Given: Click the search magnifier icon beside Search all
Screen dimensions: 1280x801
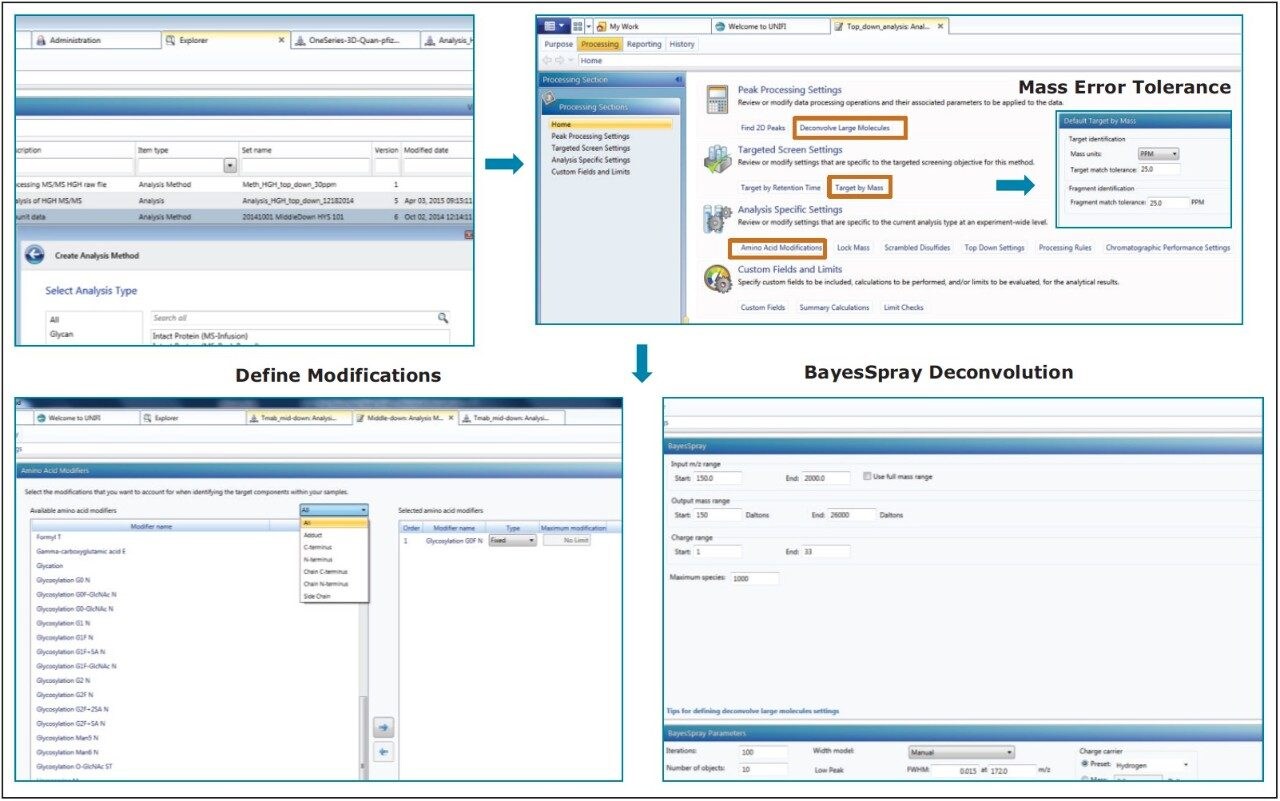Looking at the screenshot, I should (x=442, y=318).
